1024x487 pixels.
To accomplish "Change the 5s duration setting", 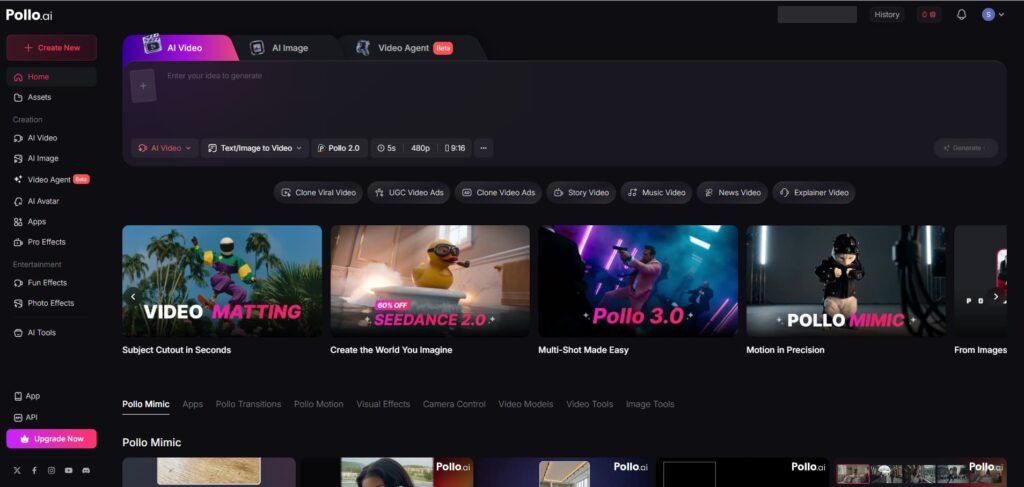I will (387, 148).
